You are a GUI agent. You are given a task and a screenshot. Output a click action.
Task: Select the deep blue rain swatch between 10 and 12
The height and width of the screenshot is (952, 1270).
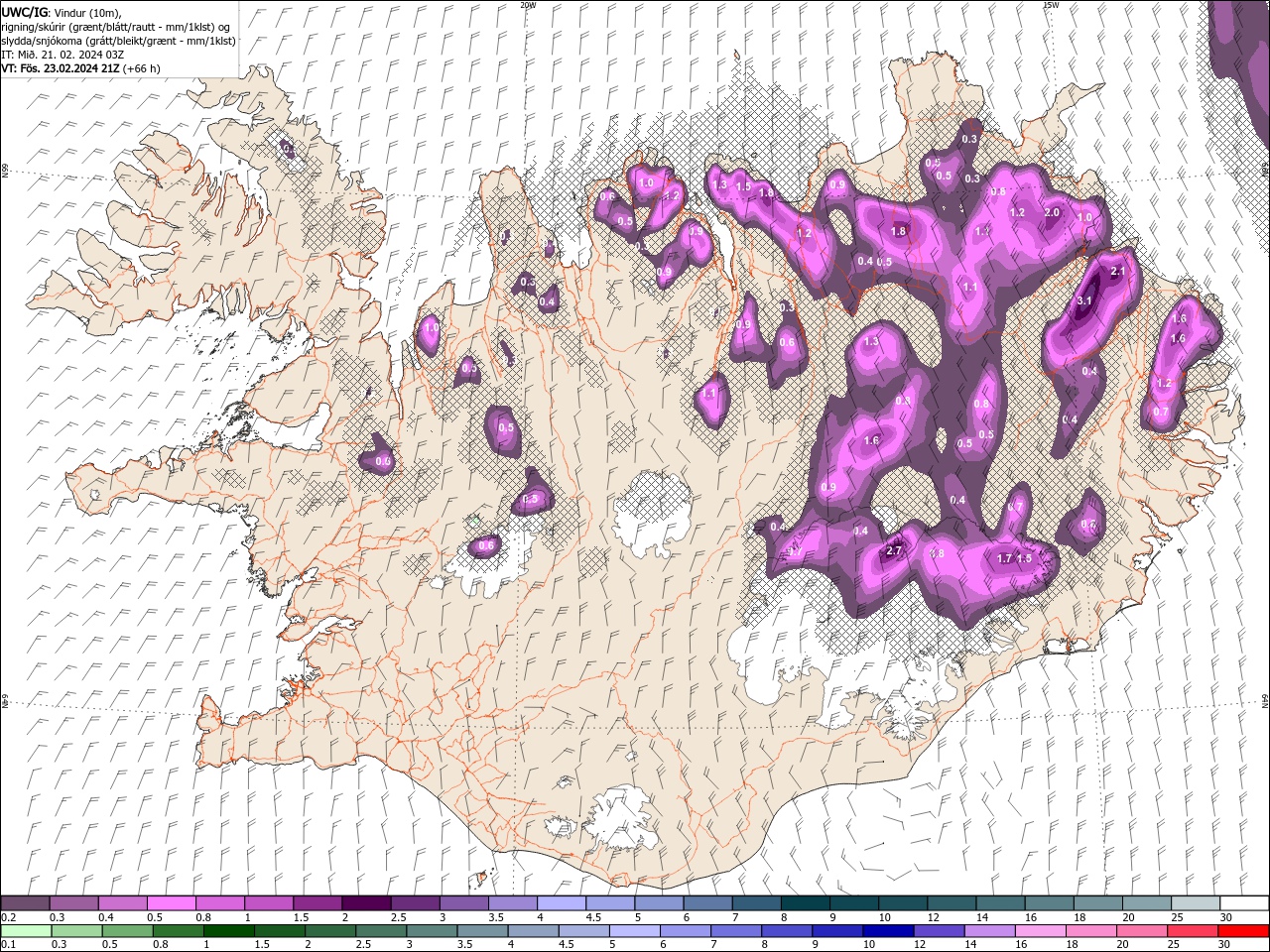pos(887,930)
